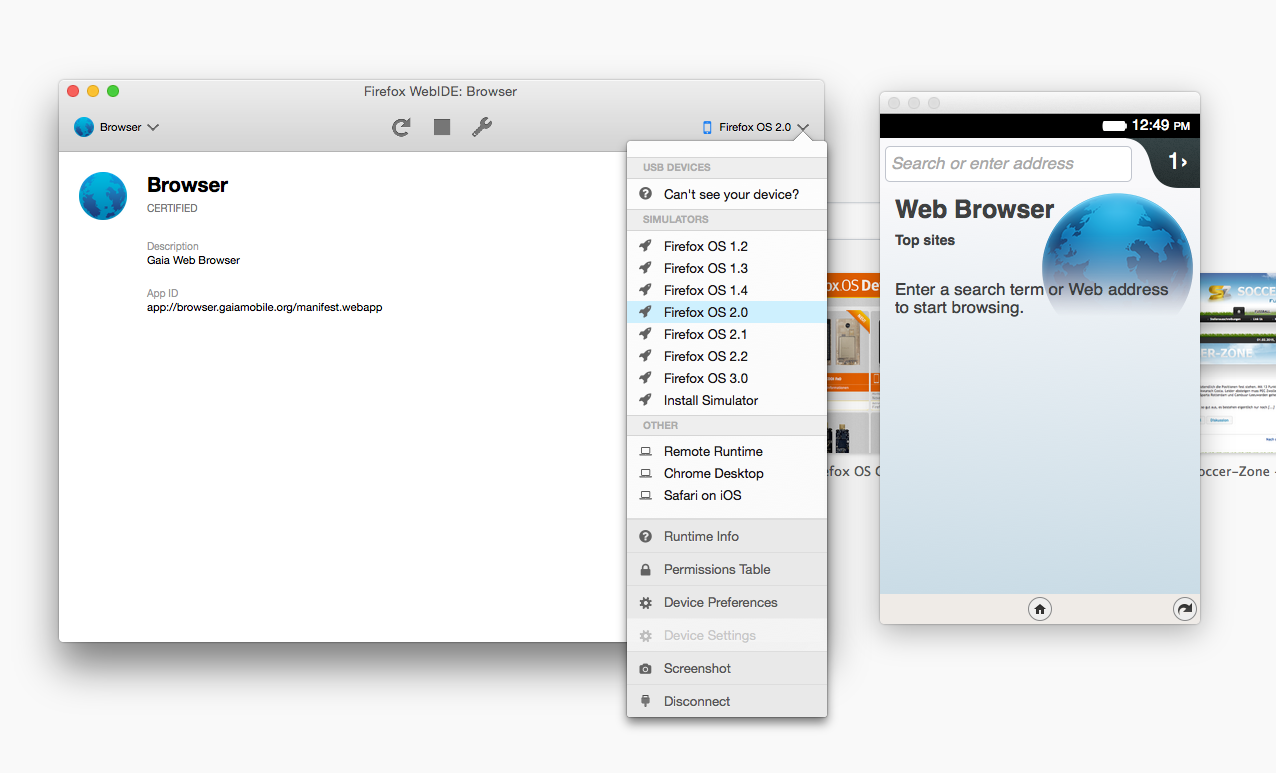Click rocket icon next to Firefox OS 1.3
The height and width of the screenshot is (773, 1276).
pyautogui.click(x=646, y=268)
